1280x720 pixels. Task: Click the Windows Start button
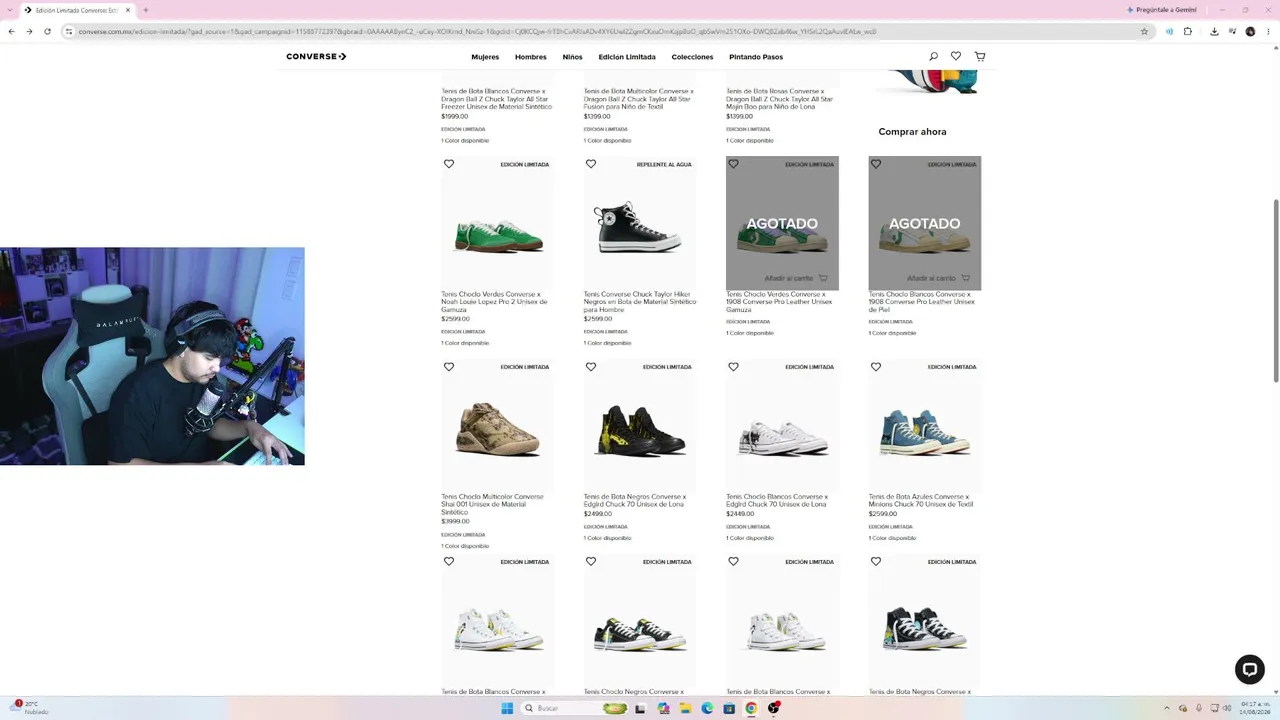click(507, 708)
